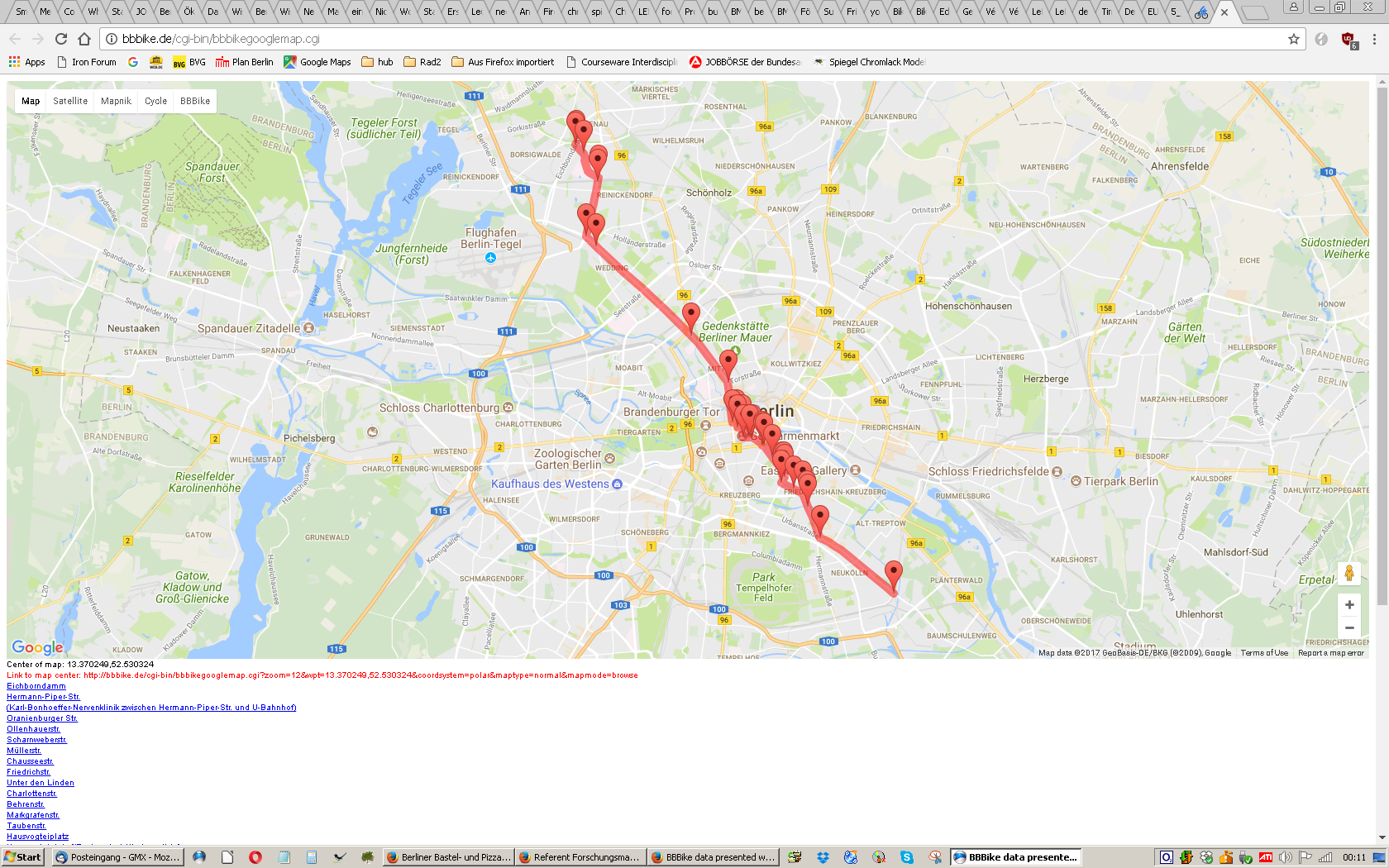Open the Hermann-Piper-Str. link
This screenshot has width=1389, height=868.
43,697
